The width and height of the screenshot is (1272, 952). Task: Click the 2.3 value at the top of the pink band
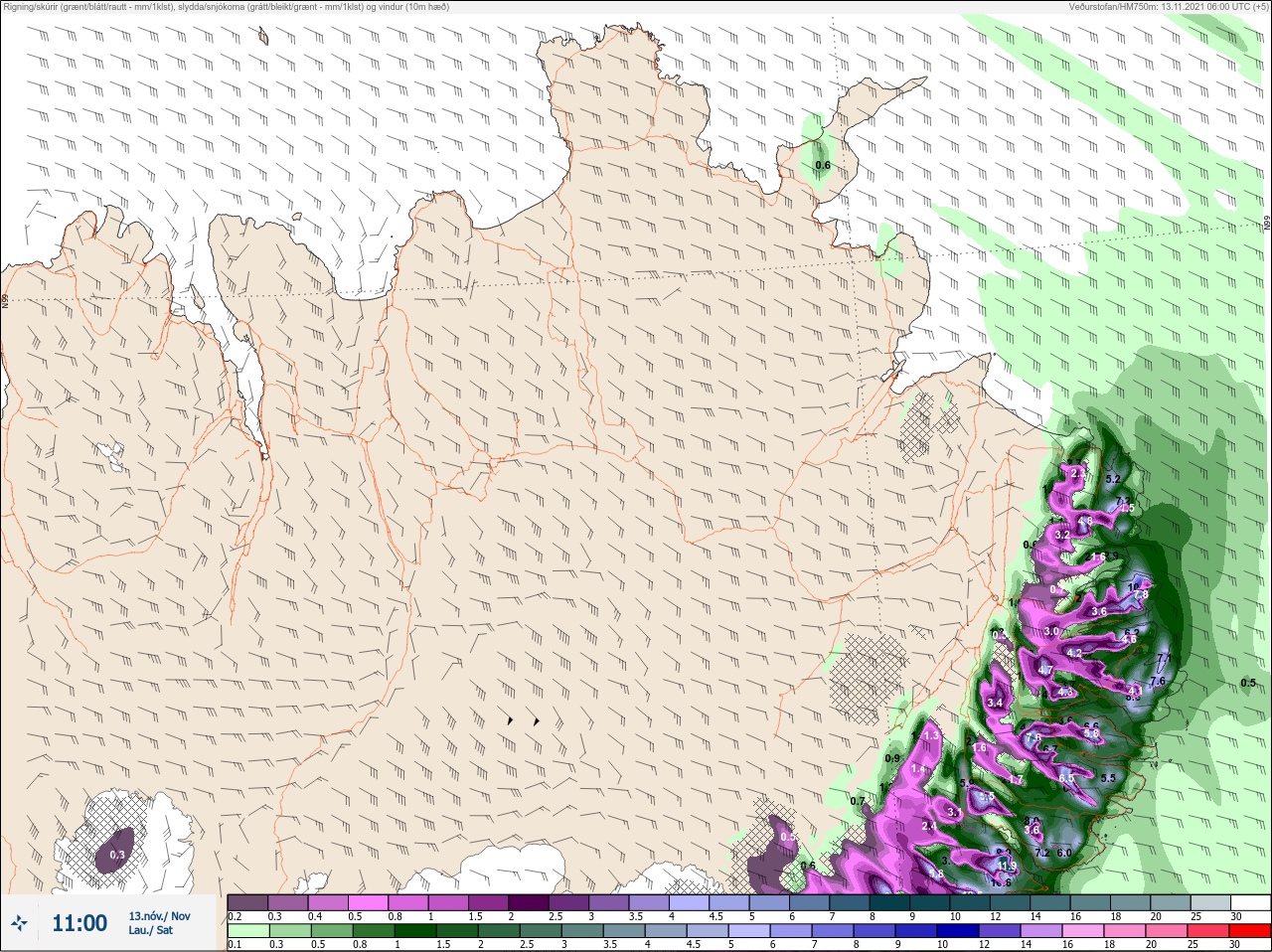point(1078,473)
